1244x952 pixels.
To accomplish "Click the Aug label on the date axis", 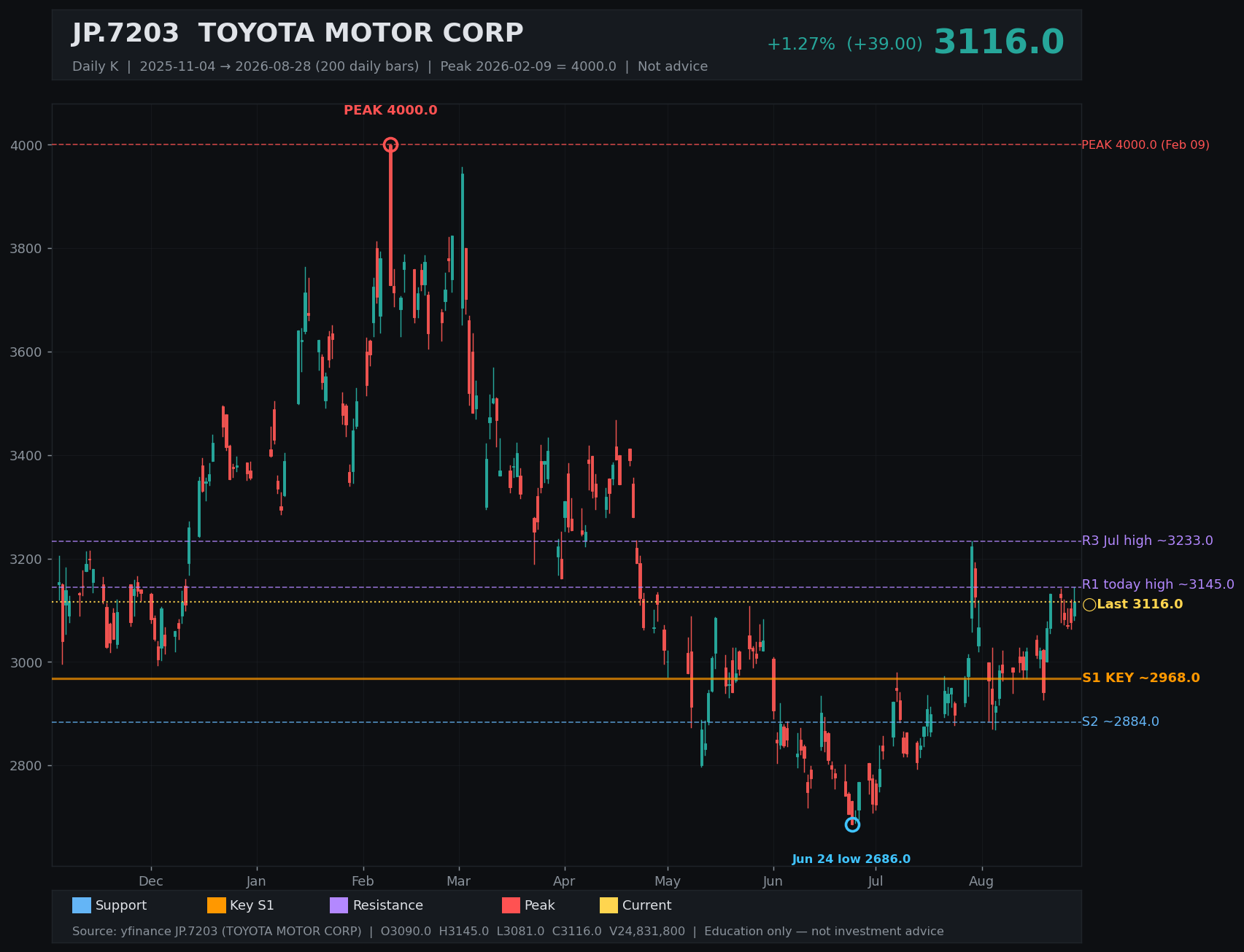I will 981,881.
